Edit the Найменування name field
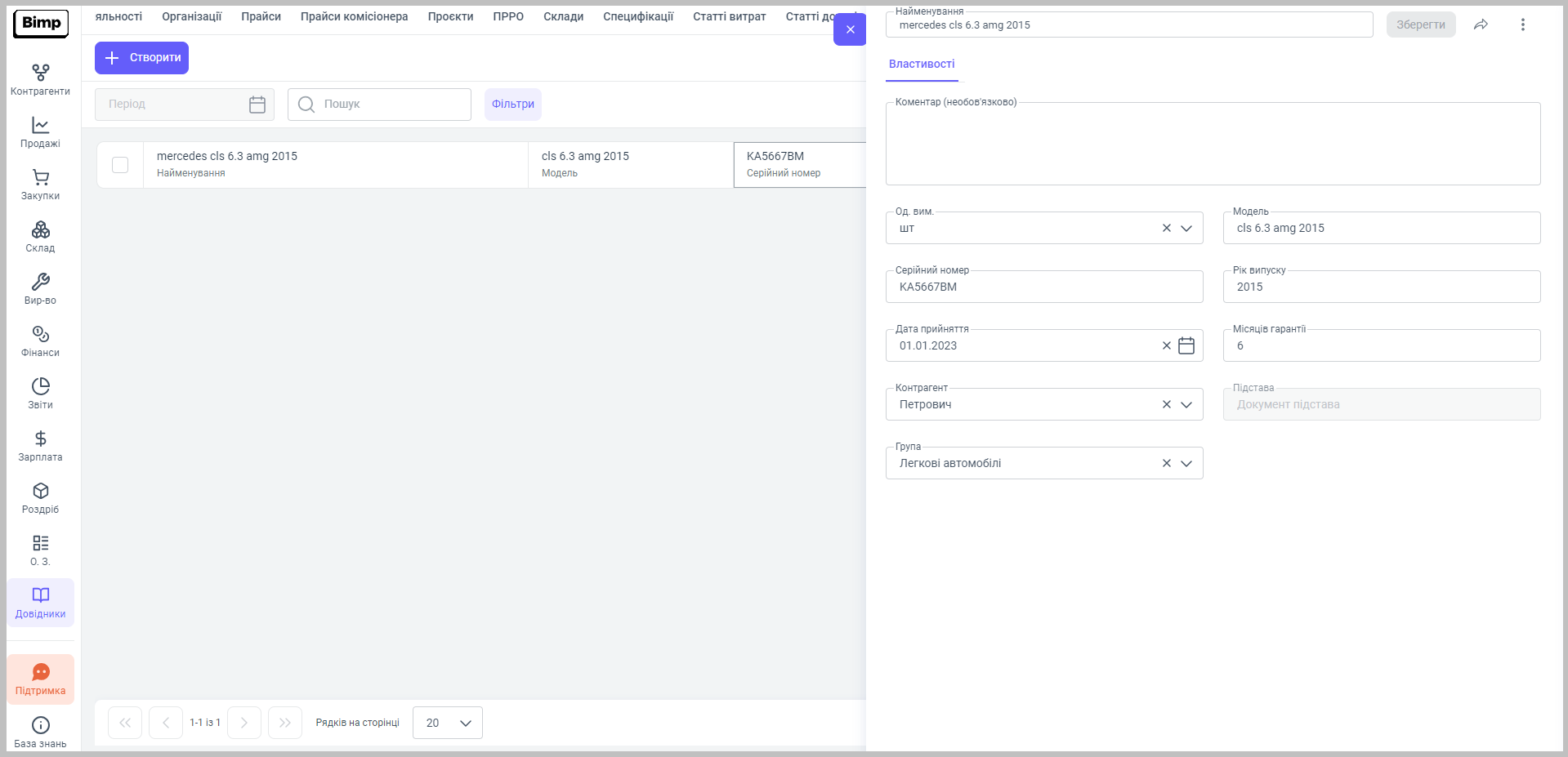1568x757 pixels. [x=1129, y=24]
